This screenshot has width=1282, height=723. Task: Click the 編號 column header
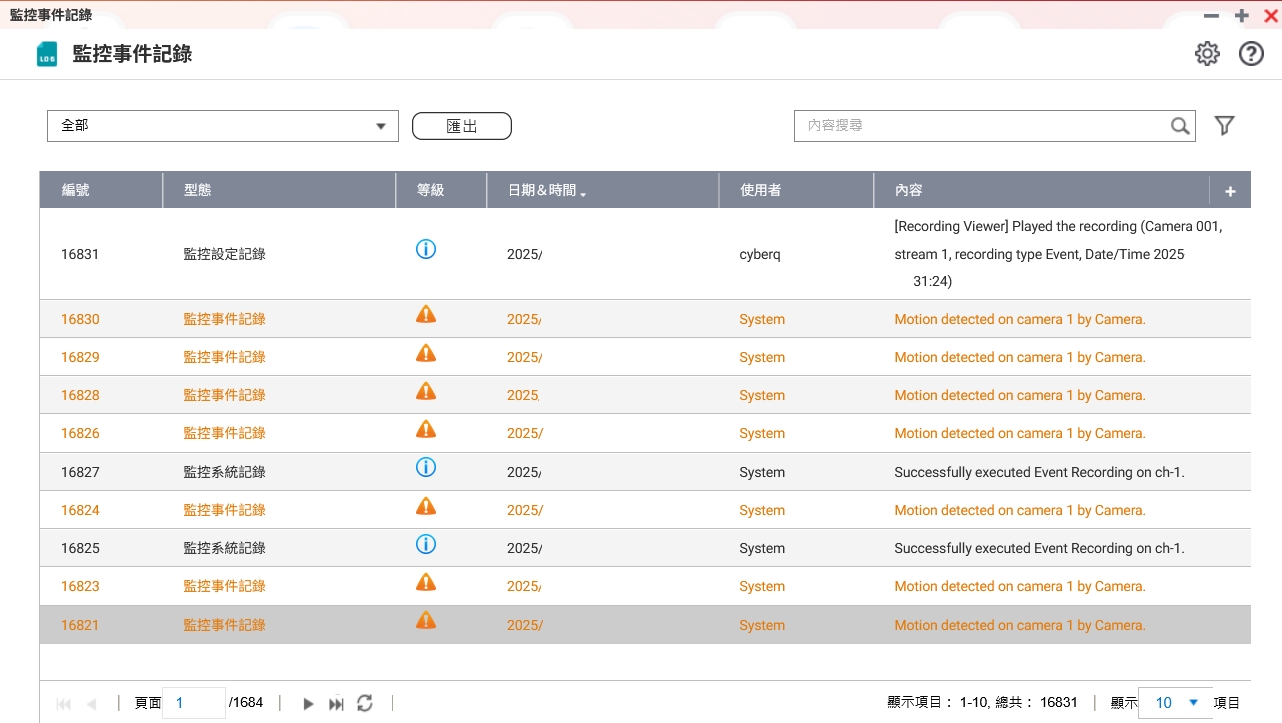pos(76,190)
